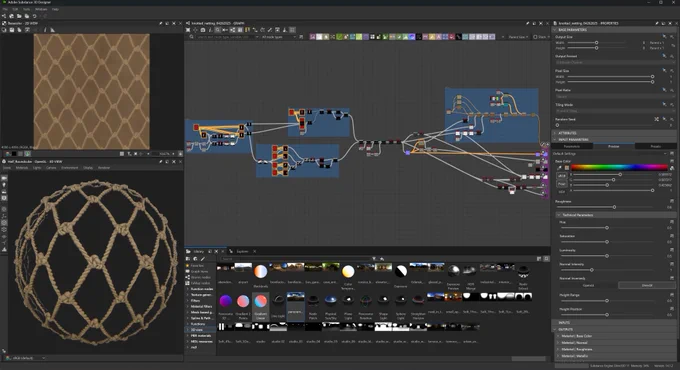Open Materials menu in 3D view
680x370 pixels.
tap(22, 168)
